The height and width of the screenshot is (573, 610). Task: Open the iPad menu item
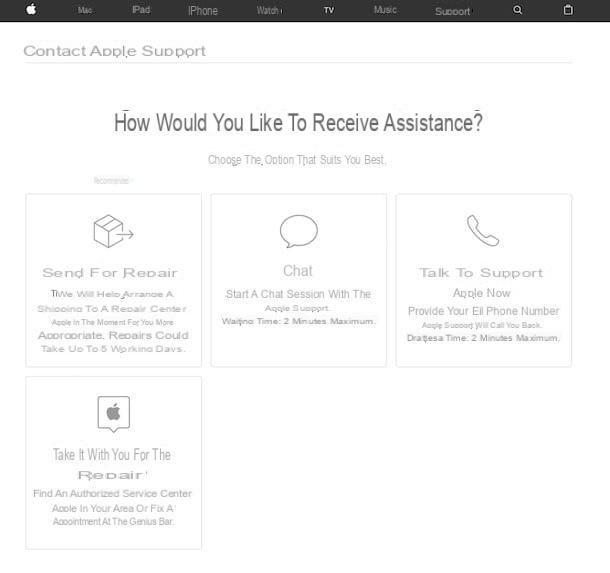click(x=141, y=10)
